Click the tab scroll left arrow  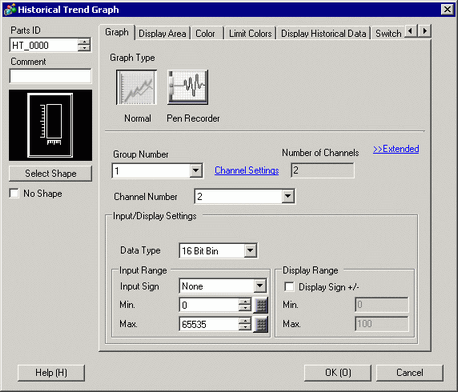click(x=411, y=31)
